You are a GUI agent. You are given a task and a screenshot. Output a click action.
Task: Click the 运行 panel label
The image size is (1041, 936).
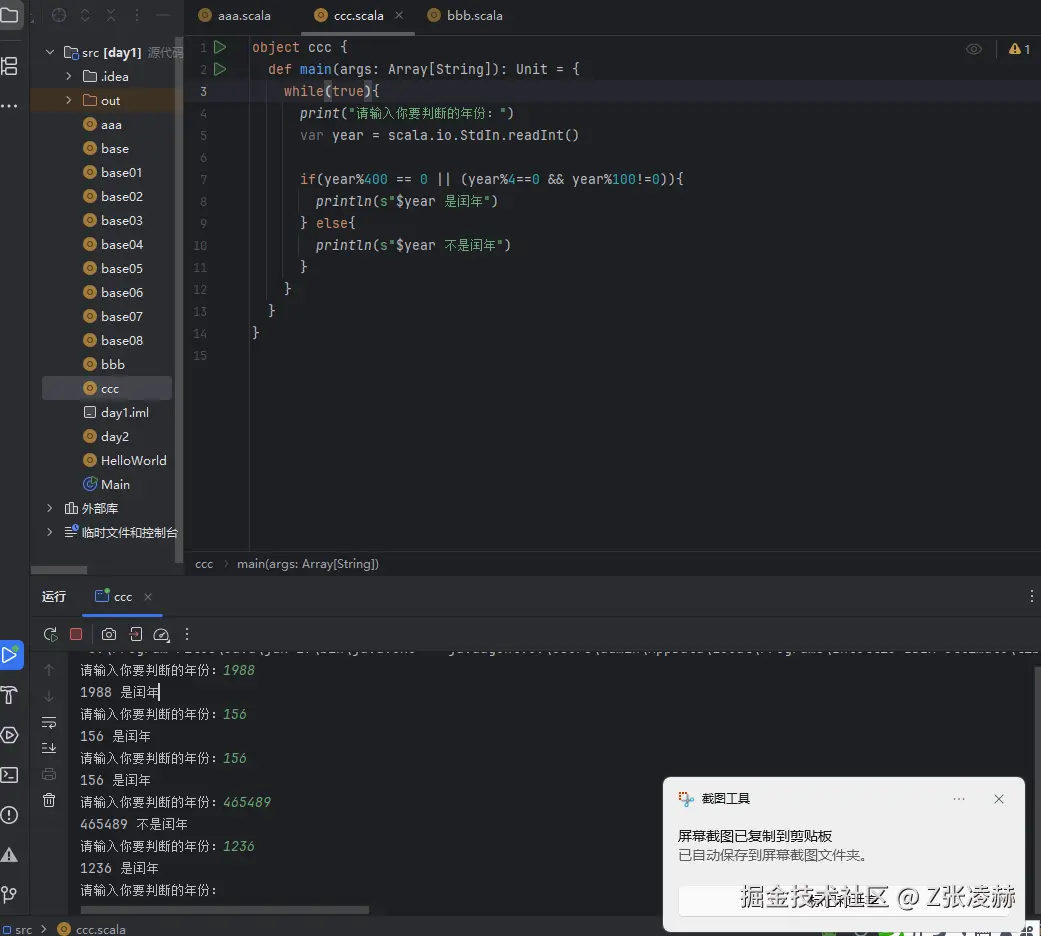54,597
